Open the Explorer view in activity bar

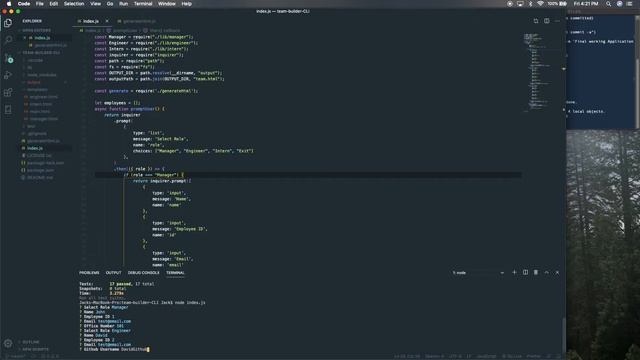[8, 23]
